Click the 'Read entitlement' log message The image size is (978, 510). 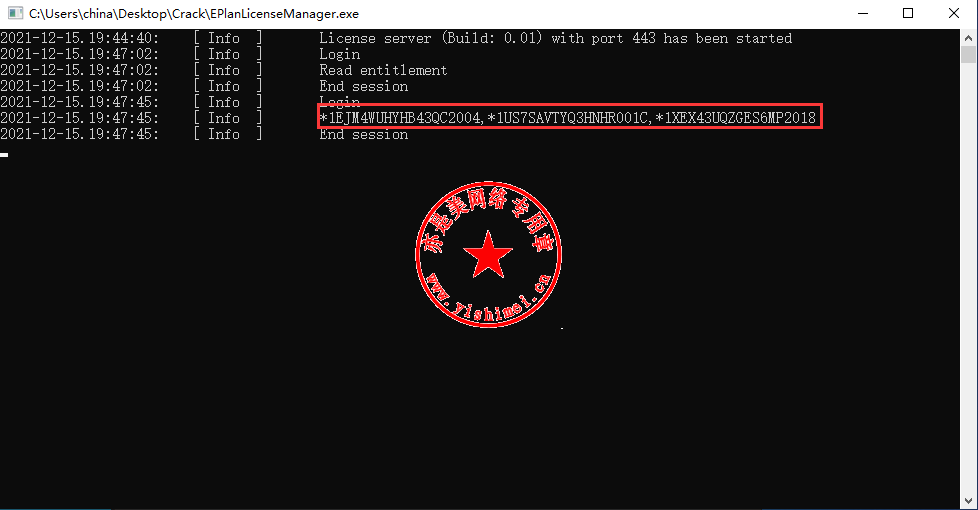point(383,70)
